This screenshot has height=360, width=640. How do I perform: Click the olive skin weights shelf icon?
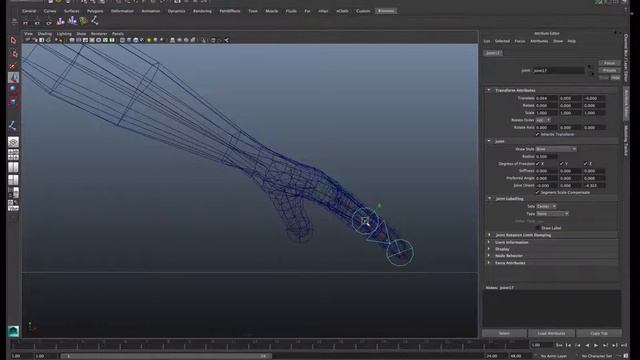pyautogui.click(x=84, y=21)
